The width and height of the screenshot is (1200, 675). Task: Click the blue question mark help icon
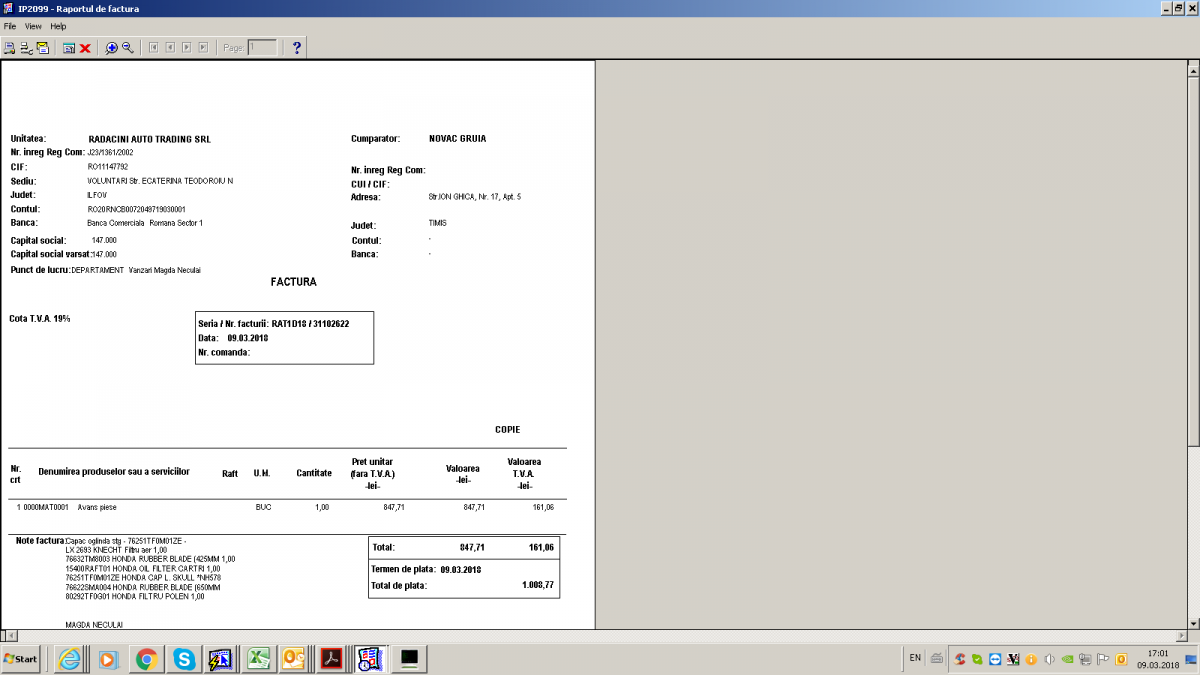tap(297, 47)
